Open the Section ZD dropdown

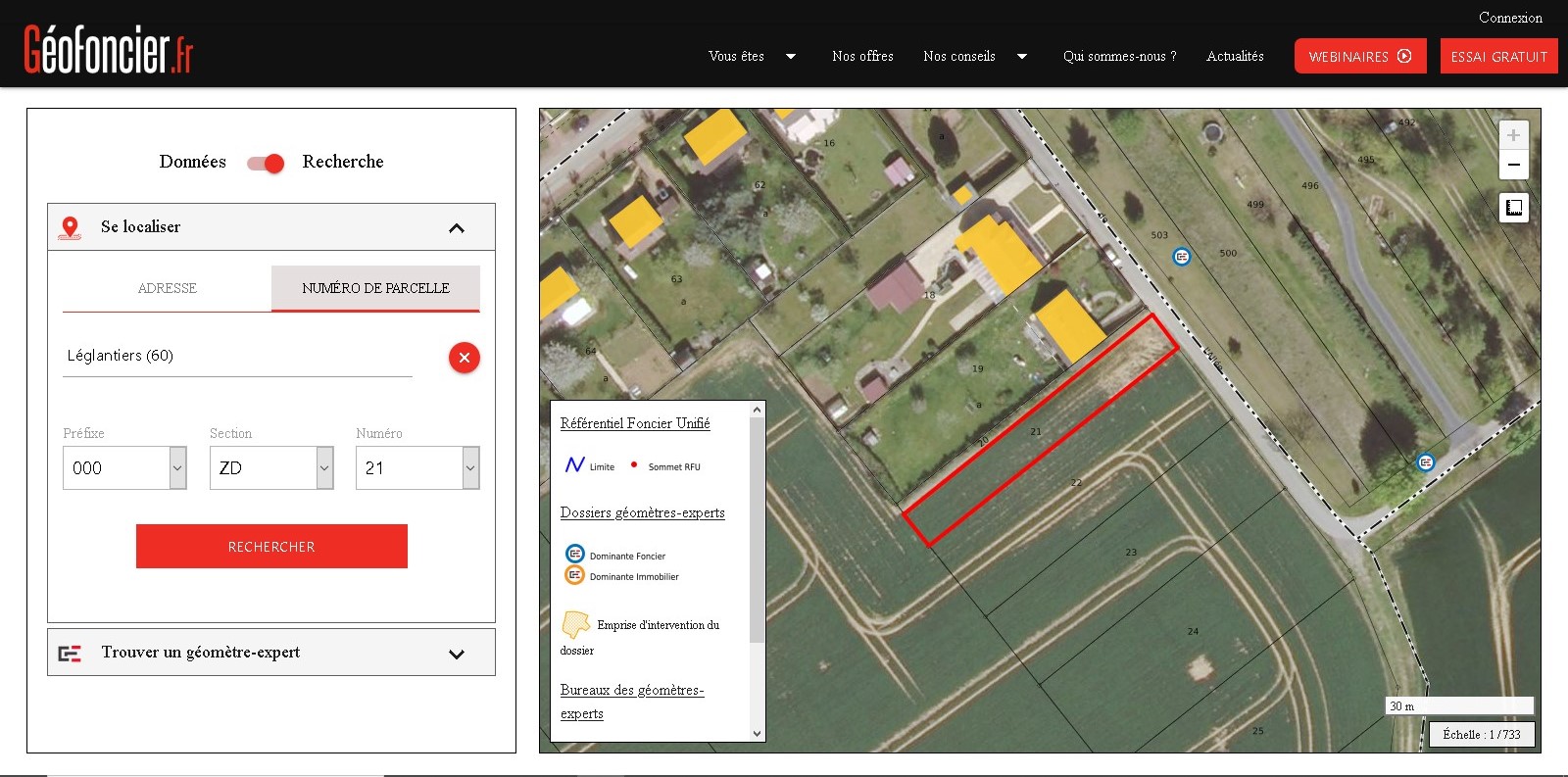(x=324, y=468)
